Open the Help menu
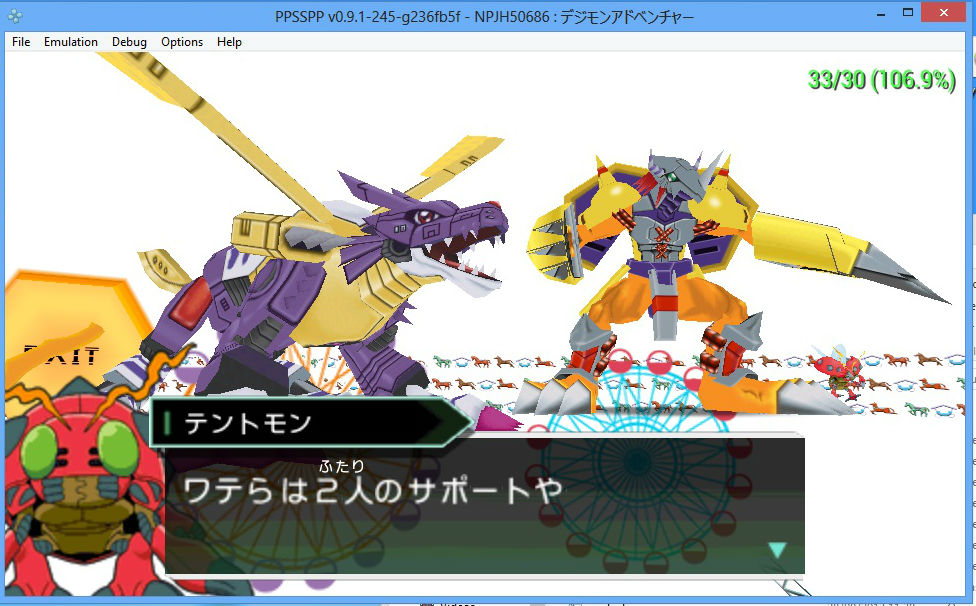 [229, 42]
